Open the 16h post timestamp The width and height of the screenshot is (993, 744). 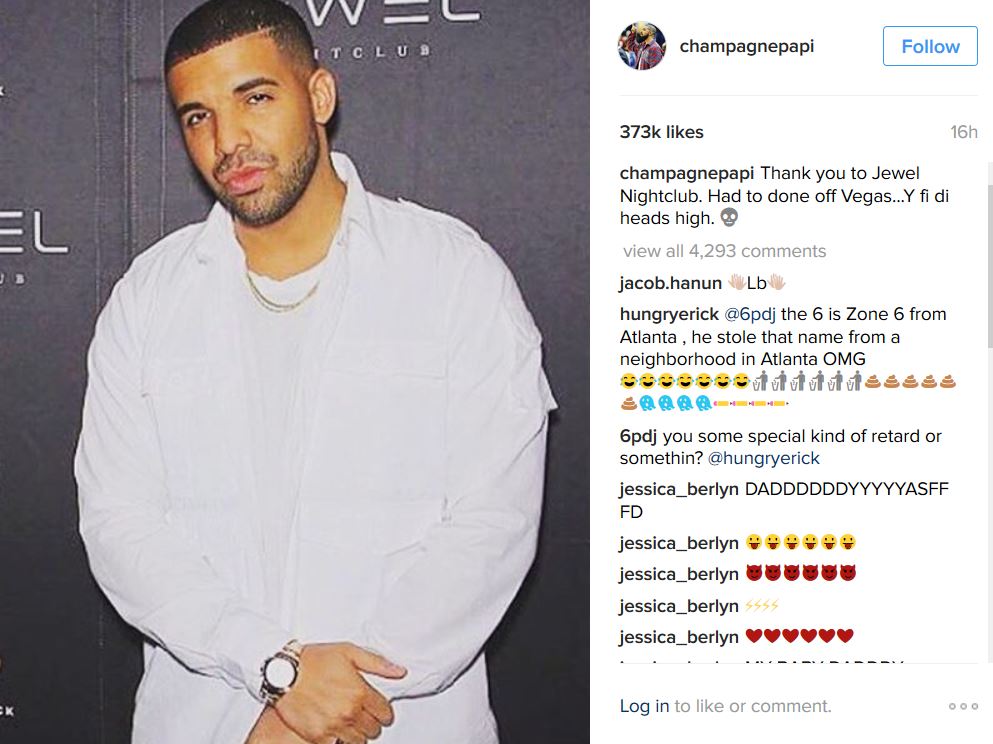963,132
